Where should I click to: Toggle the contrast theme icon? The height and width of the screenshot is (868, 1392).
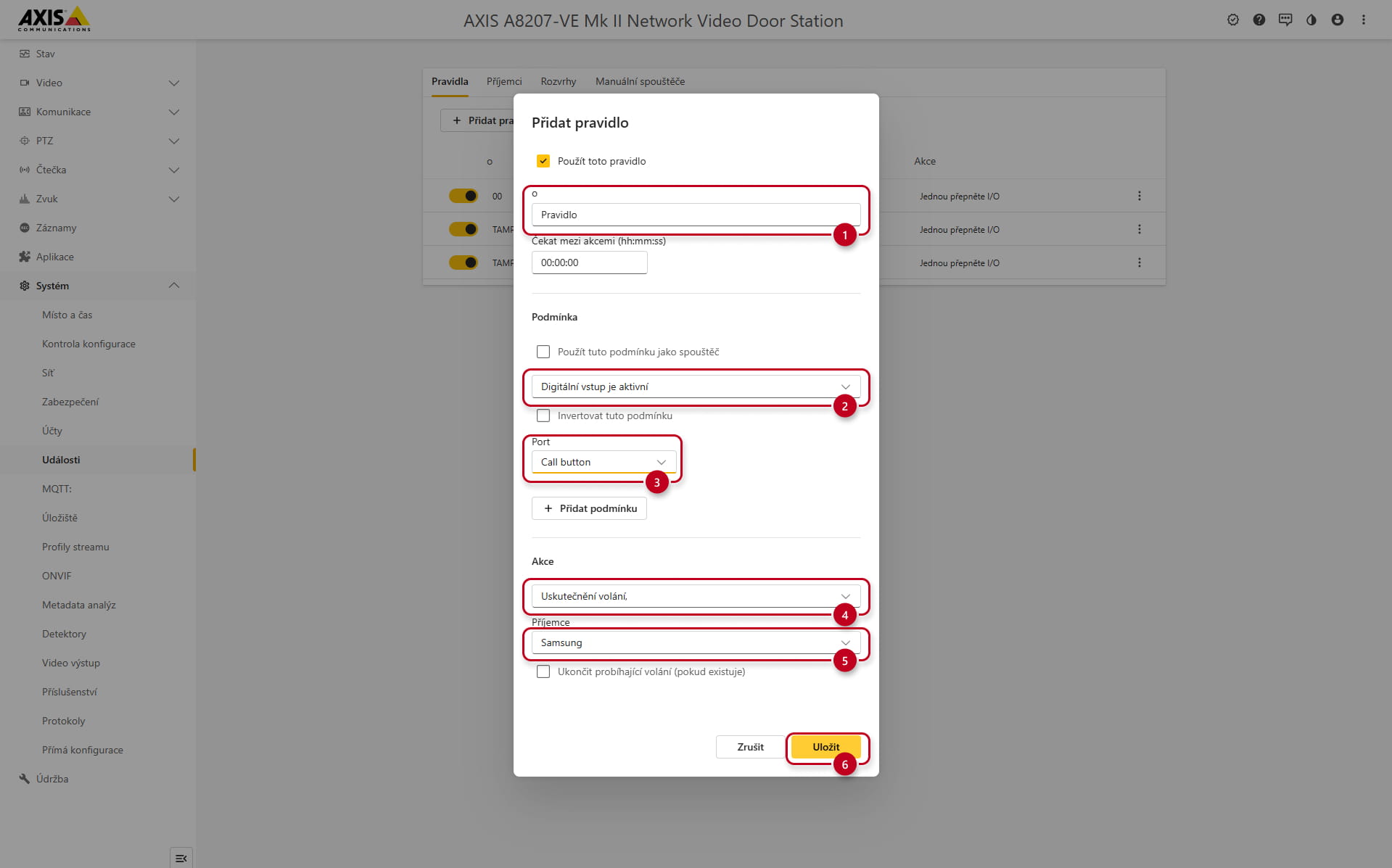coord(1311,20)
